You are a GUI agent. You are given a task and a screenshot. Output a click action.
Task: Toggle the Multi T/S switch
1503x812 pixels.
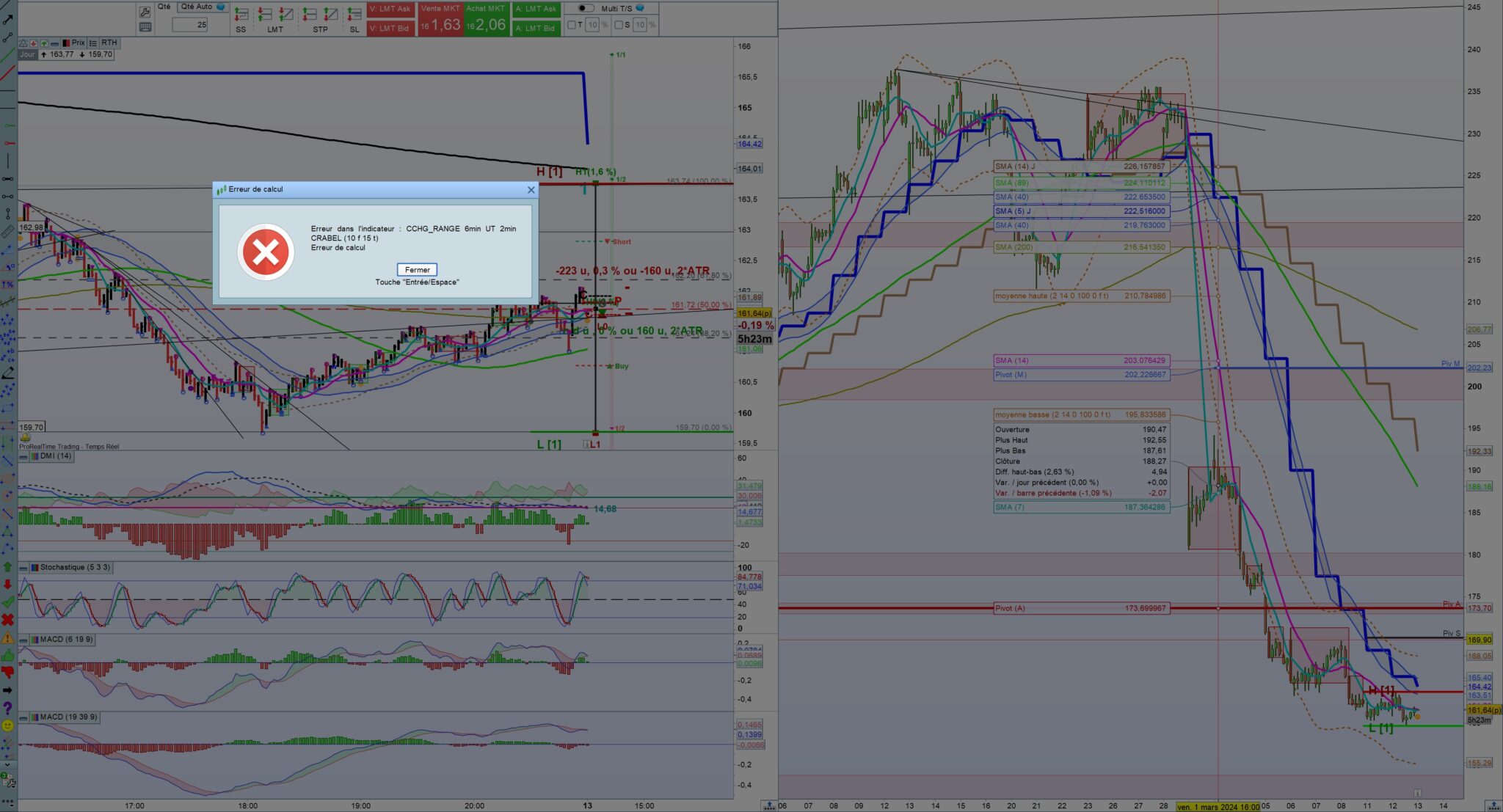coord(586,8)
